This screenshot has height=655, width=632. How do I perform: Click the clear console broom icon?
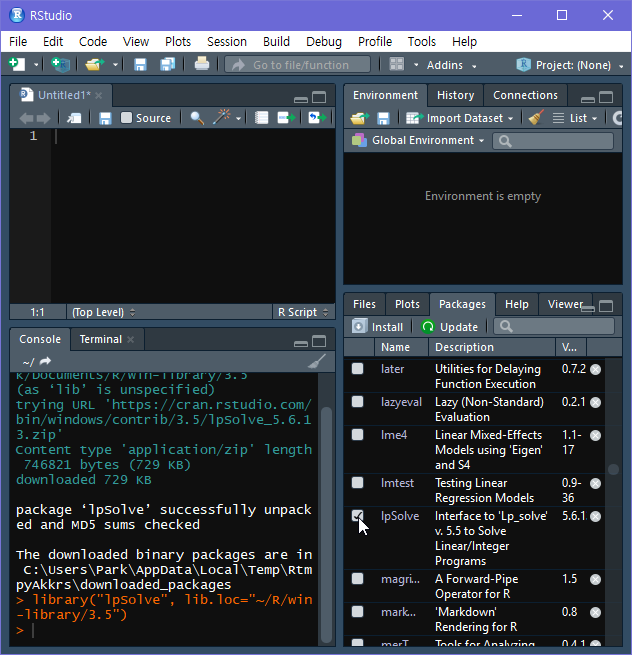317,362
